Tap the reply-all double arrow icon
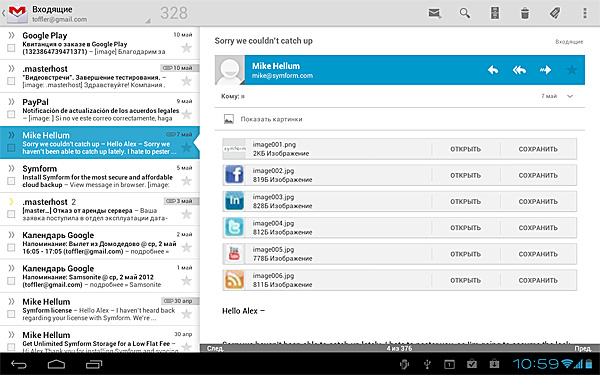Screen dimensions: 600x375 click(519, 70)
